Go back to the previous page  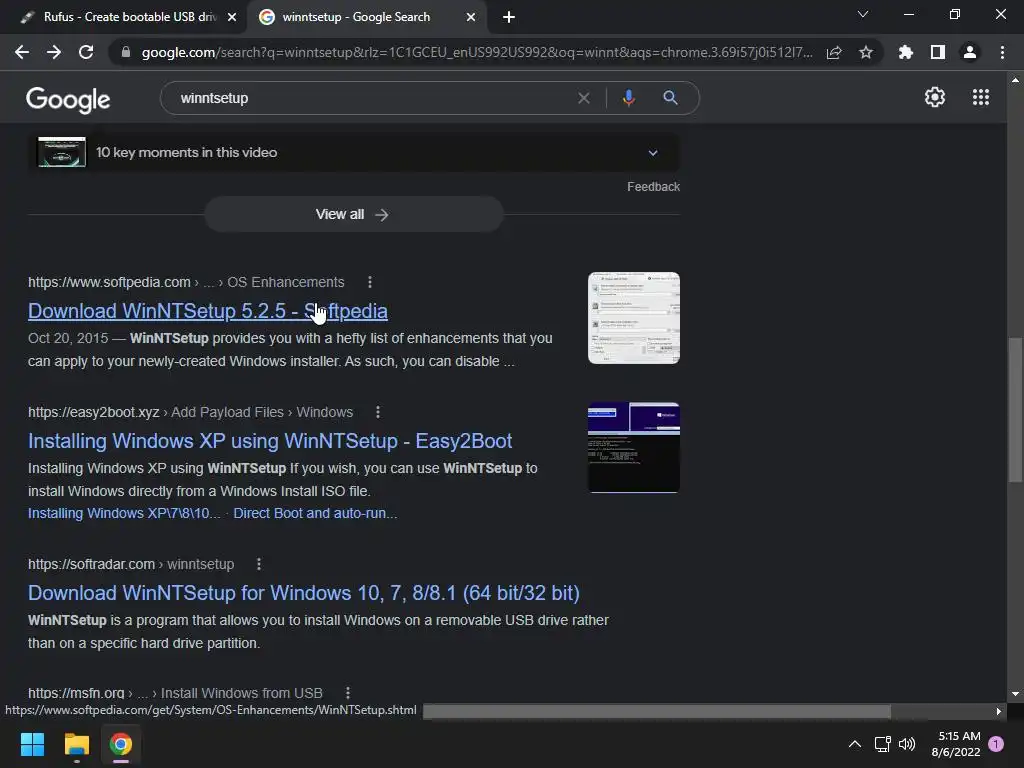click(x=22, y=52)
